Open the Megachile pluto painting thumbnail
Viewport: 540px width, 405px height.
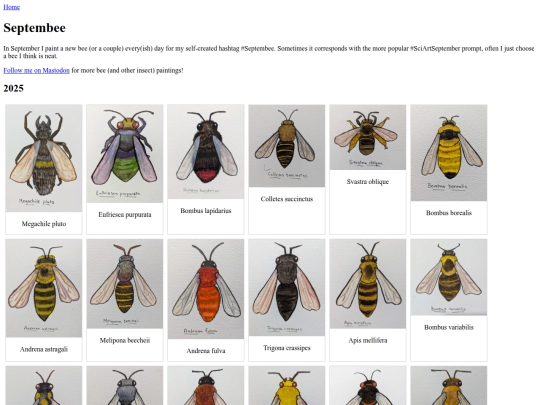(44, 158)
